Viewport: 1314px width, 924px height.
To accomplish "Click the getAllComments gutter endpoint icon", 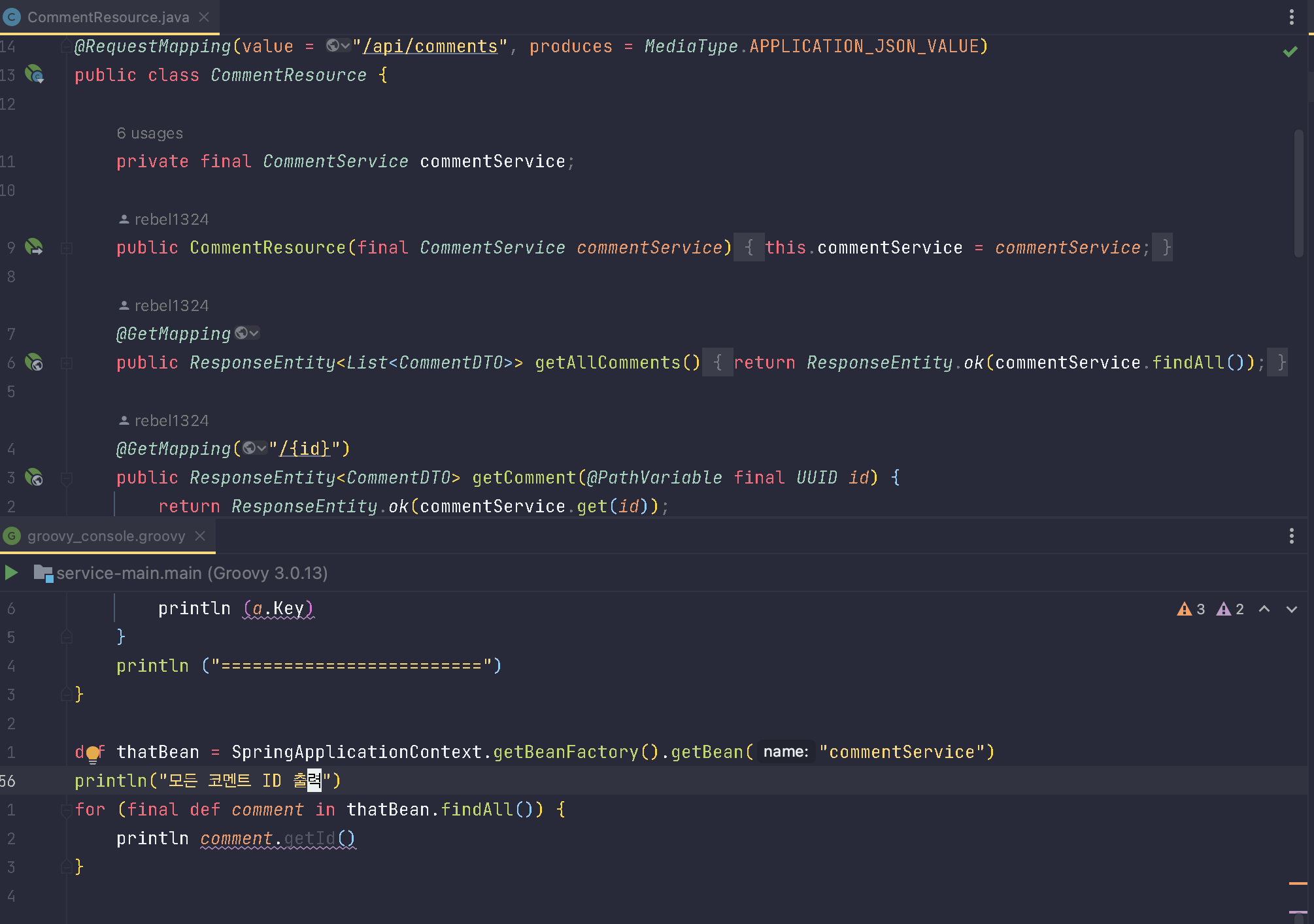I will [34, 362].
